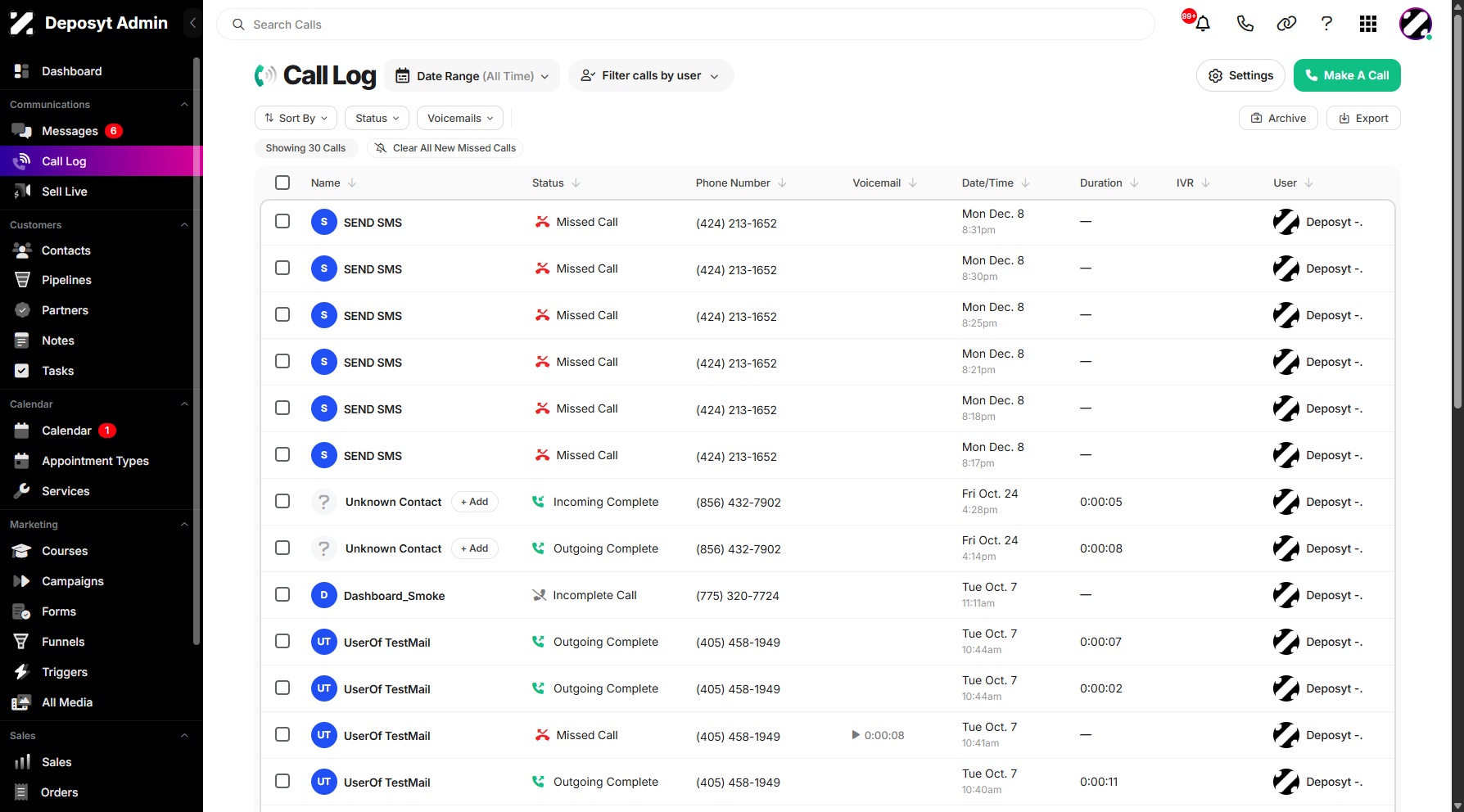Open the user profile avatar menu
This screenshot has height=812, width=1464.
point(1416,24)
